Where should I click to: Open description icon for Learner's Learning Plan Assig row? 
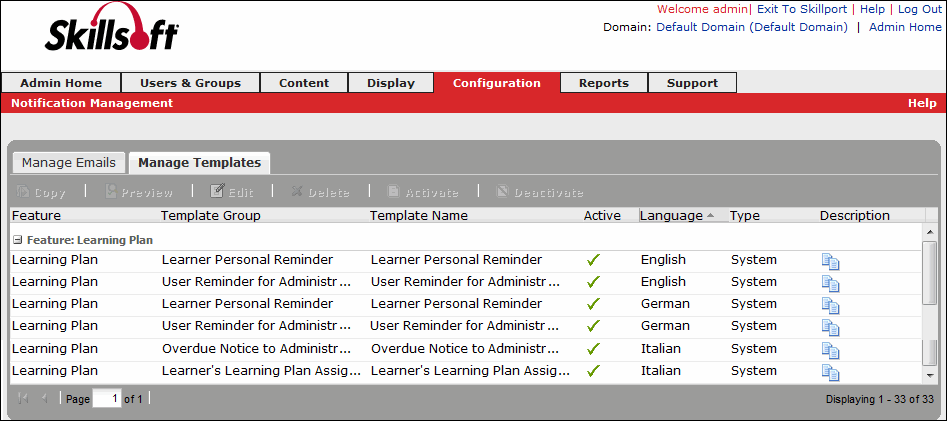tap(830, 372)
